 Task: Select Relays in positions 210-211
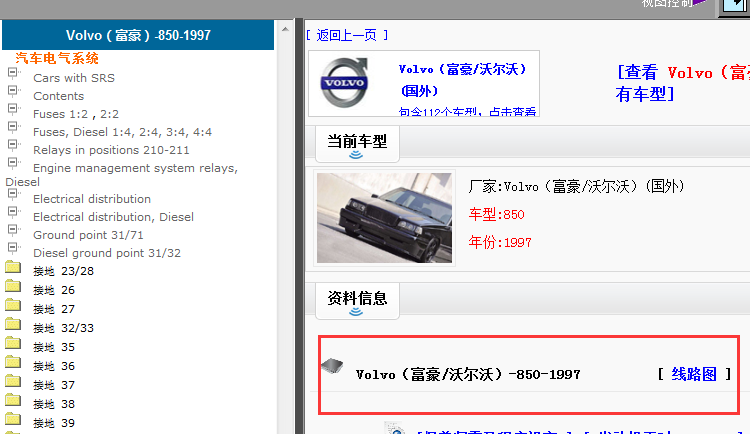(x=111, y=150)
